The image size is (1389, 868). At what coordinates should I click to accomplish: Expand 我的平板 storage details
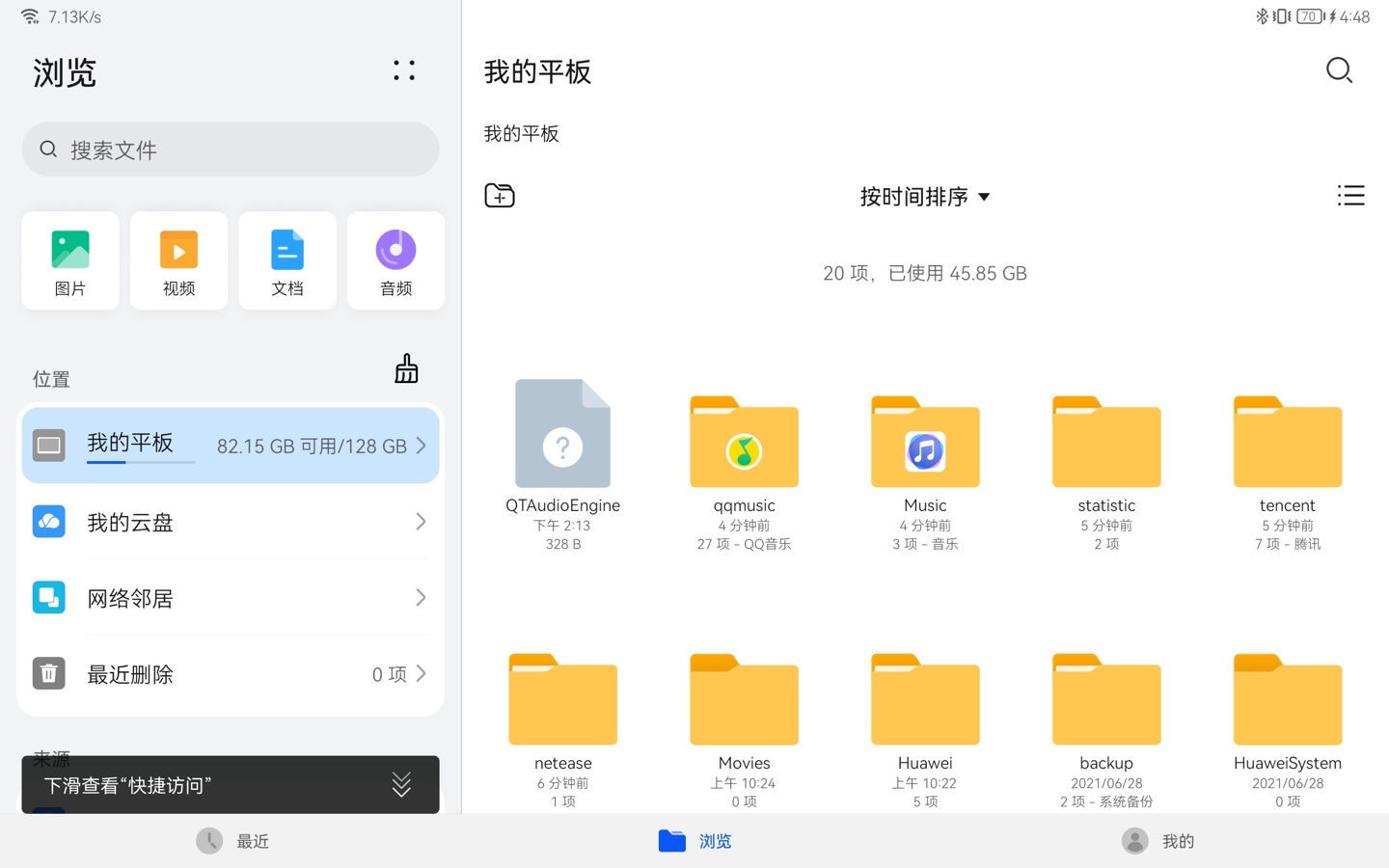420,445
